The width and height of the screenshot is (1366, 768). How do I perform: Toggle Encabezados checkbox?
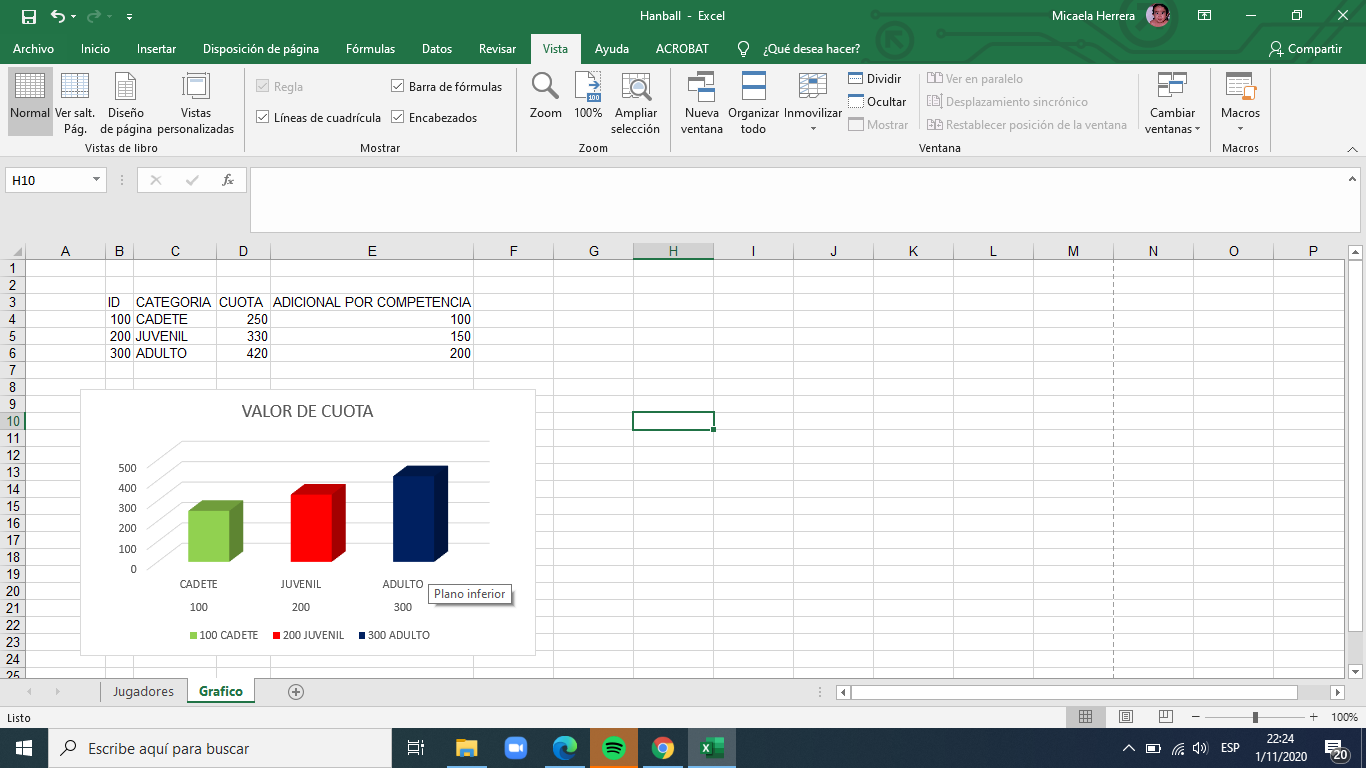pos(398,117)
